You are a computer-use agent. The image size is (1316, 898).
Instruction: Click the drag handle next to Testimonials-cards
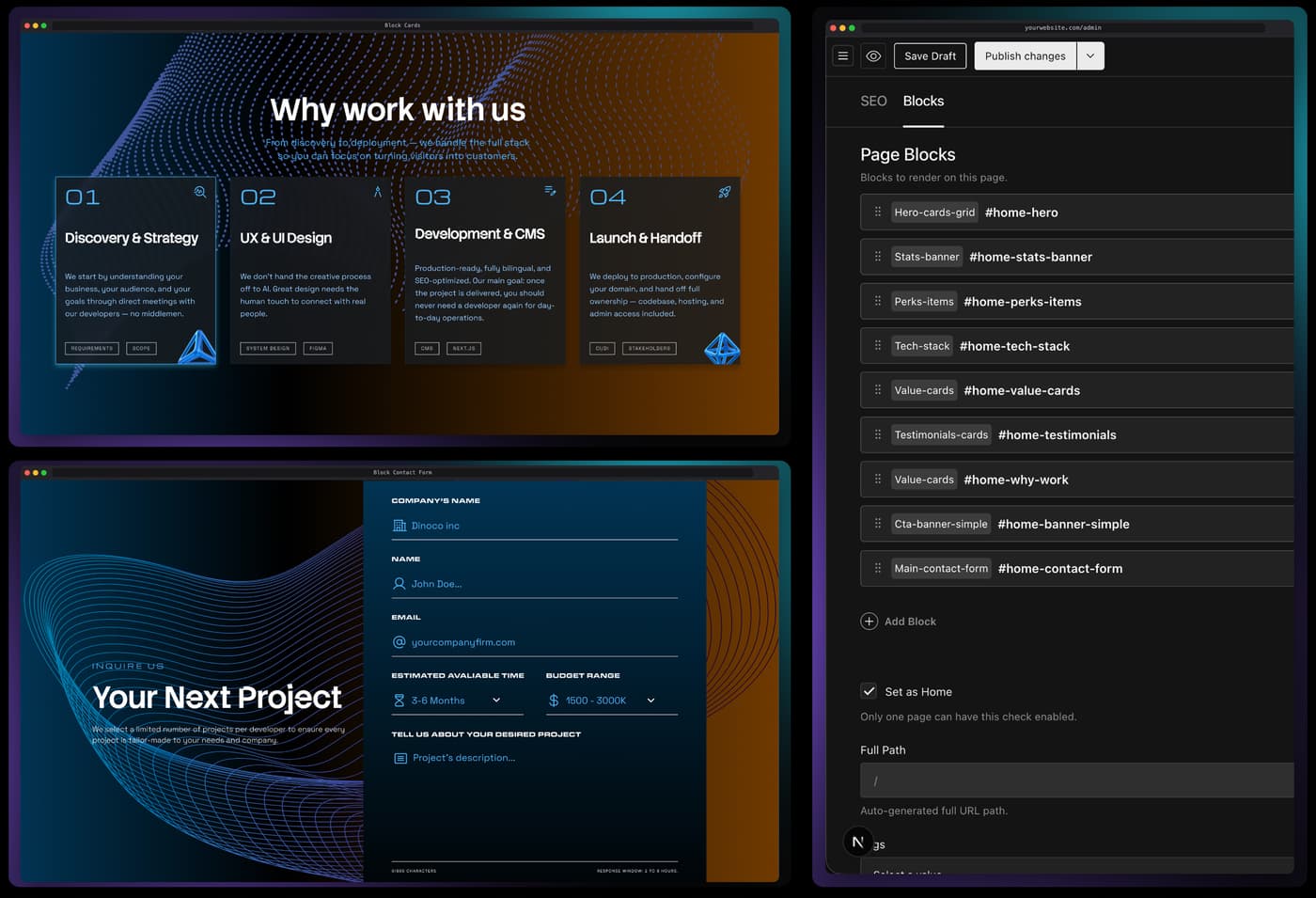[x=878, y=434]
